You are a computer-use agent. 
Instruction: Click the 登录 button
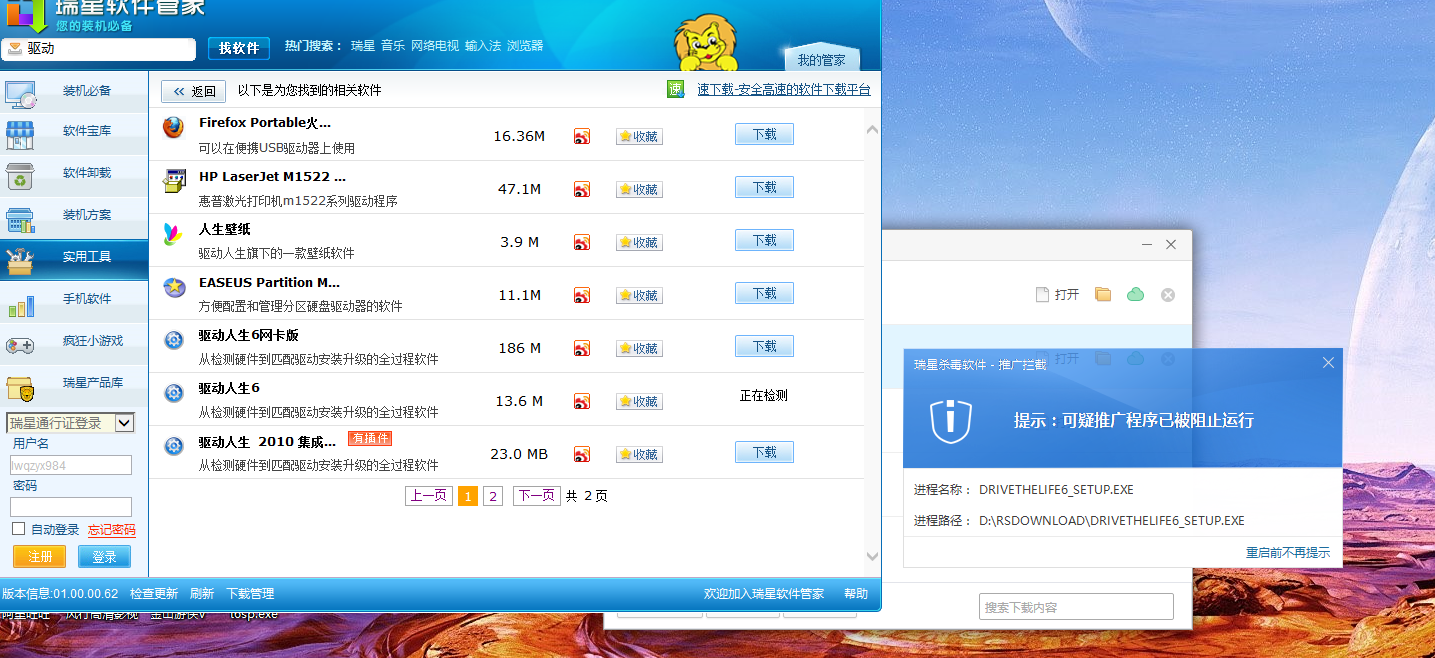point(104,556)
